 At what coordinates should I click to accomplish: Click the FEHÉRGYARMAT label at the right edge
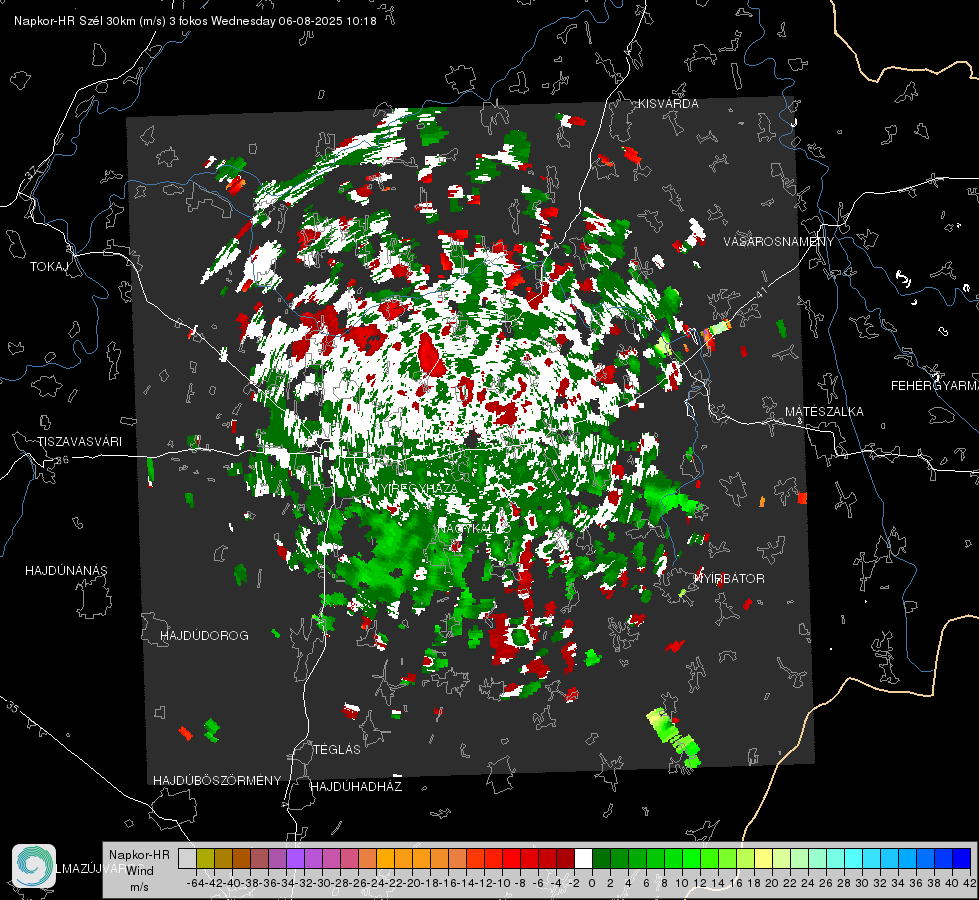point(934,386)
